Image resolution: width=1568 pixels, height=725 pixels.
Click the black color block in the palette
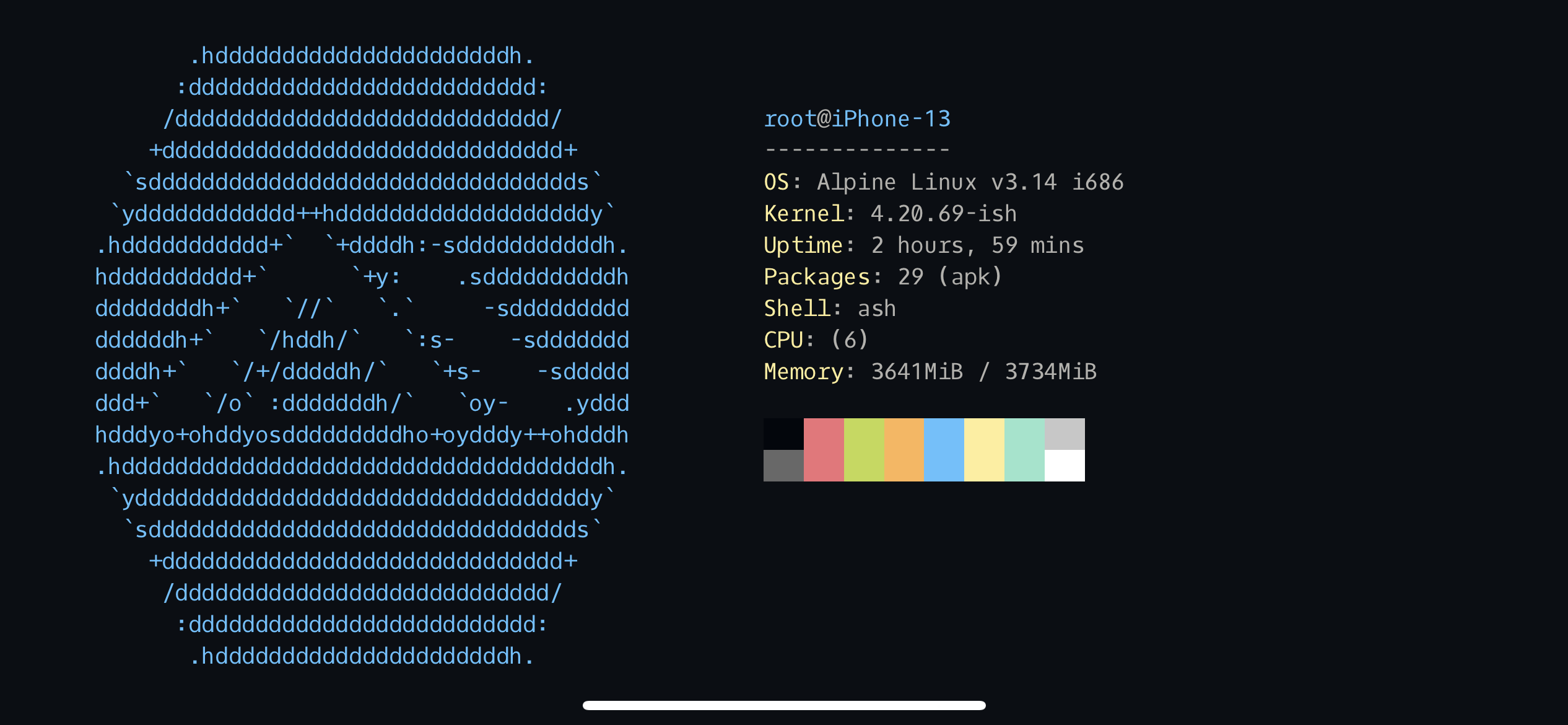coord(783,434)
